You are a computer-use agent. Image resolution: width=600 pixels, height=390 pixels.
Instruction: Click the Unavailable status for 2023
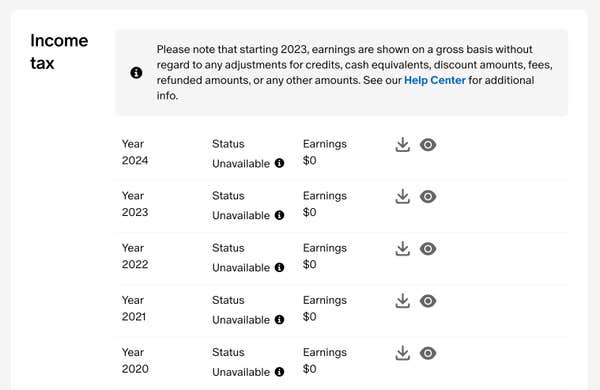tap(241, 215)
